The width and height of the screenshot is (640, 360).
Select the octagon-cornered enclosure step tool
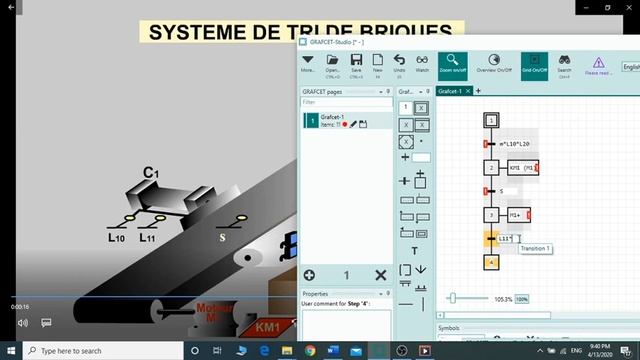[x=406, y=142]
